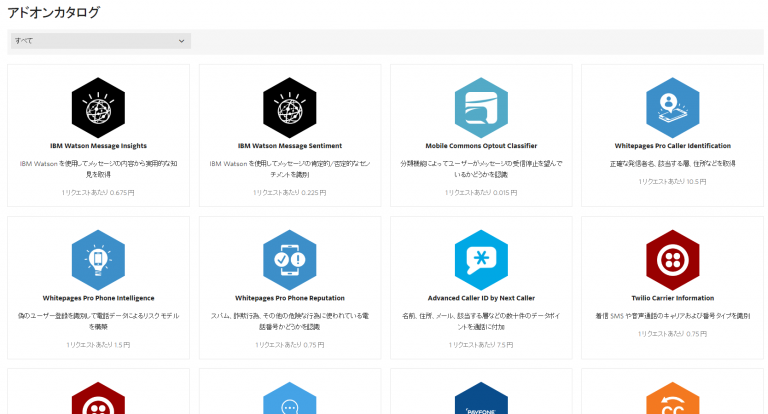
Task: Open the Advanced Caller ID by Next Caller title
Action: [x=481, y=298]
